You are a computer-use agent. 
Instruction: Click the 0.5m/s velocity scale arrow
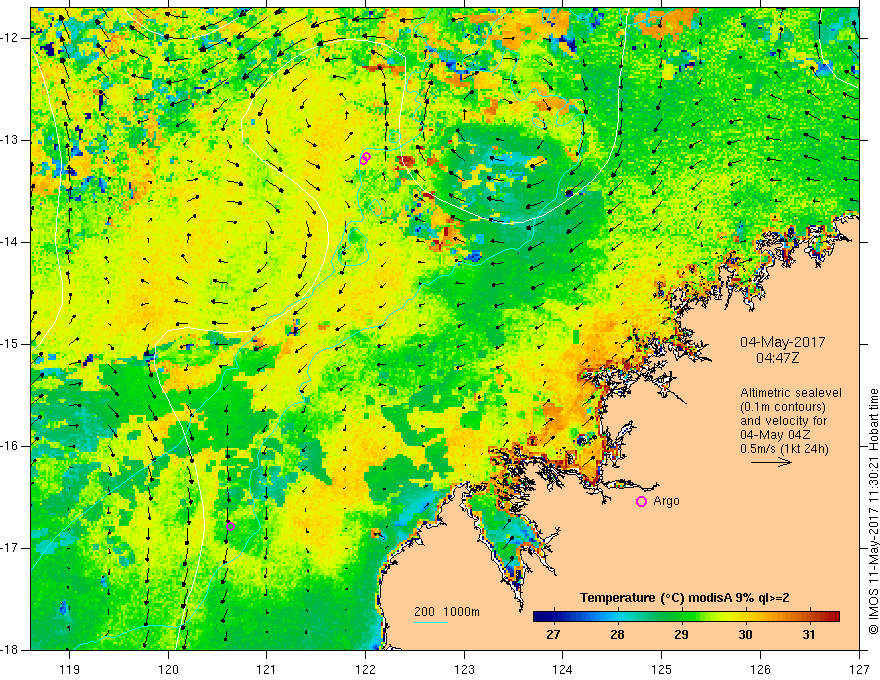click(x=771, y=462)
